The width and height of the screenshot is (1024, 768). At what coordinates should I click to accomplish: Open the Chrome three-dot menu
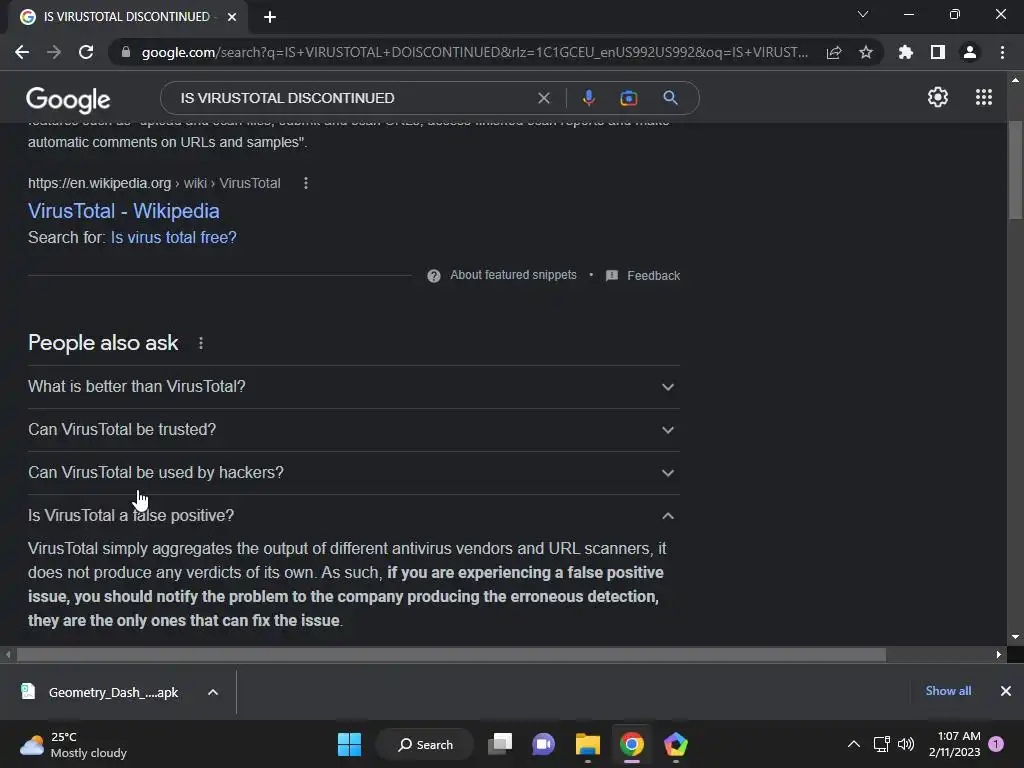click(x=1002, y=52)
